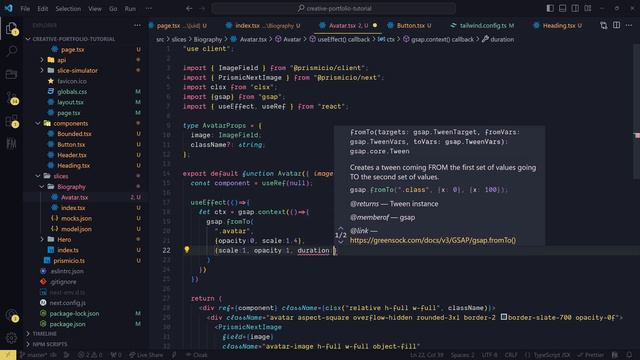640x360 pixels.
Task: Open the Explorer view in activity bar
Action: click(12, 29)
